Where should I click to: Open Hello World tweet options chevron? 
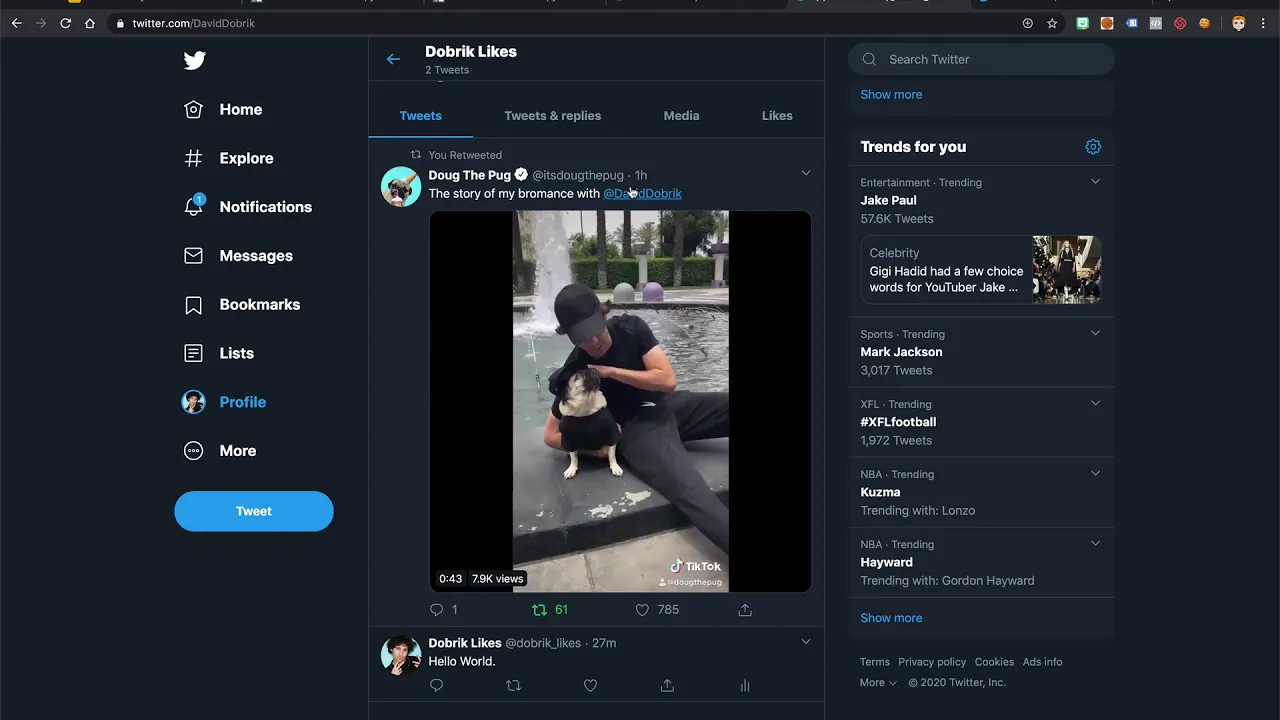806,641
